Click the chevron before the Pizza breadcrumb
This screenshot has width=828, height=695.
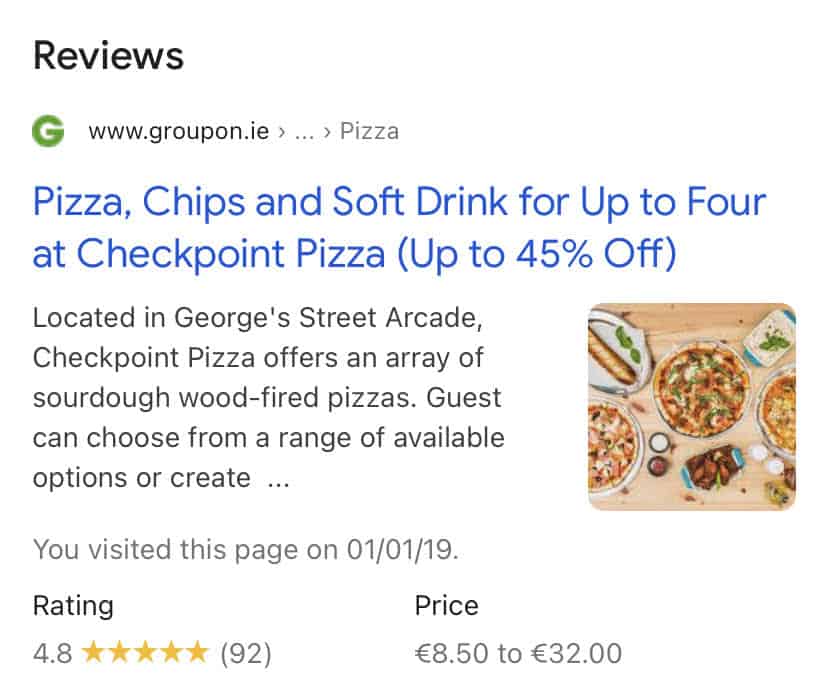(327, 132)
